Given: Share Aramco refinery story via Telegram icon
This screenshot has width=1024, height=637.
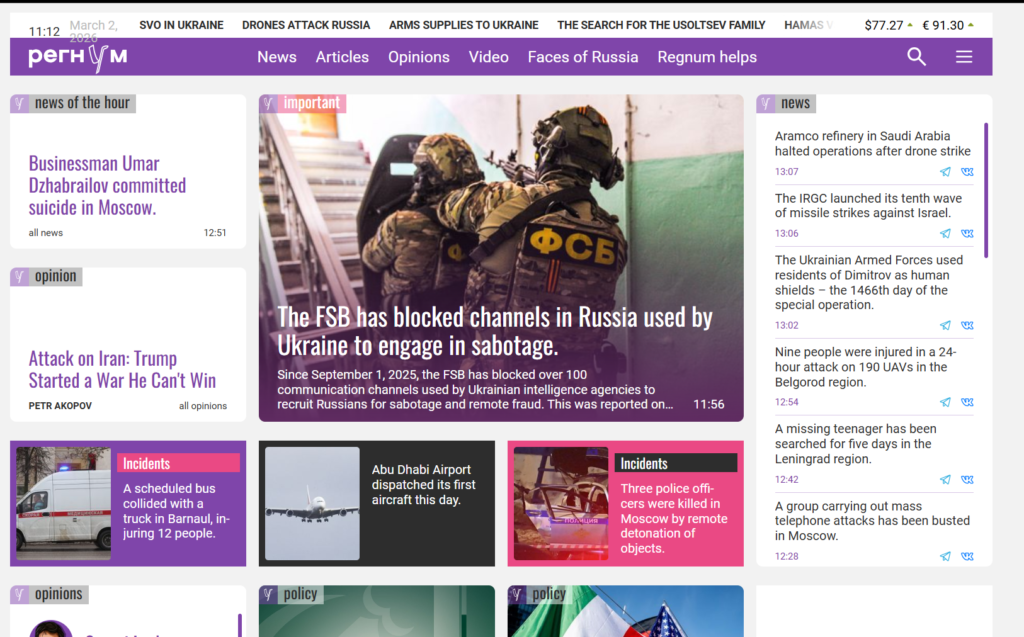Looking at the screenshot, I should pyautogui.click(x=945, y=172).
